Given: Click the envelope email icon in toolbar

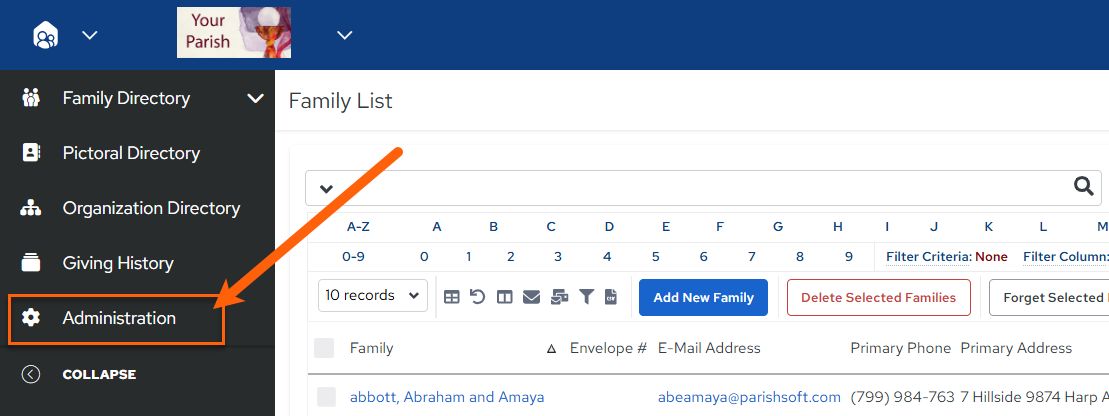Looking at the screenshot, I should (x=531, y=297).
